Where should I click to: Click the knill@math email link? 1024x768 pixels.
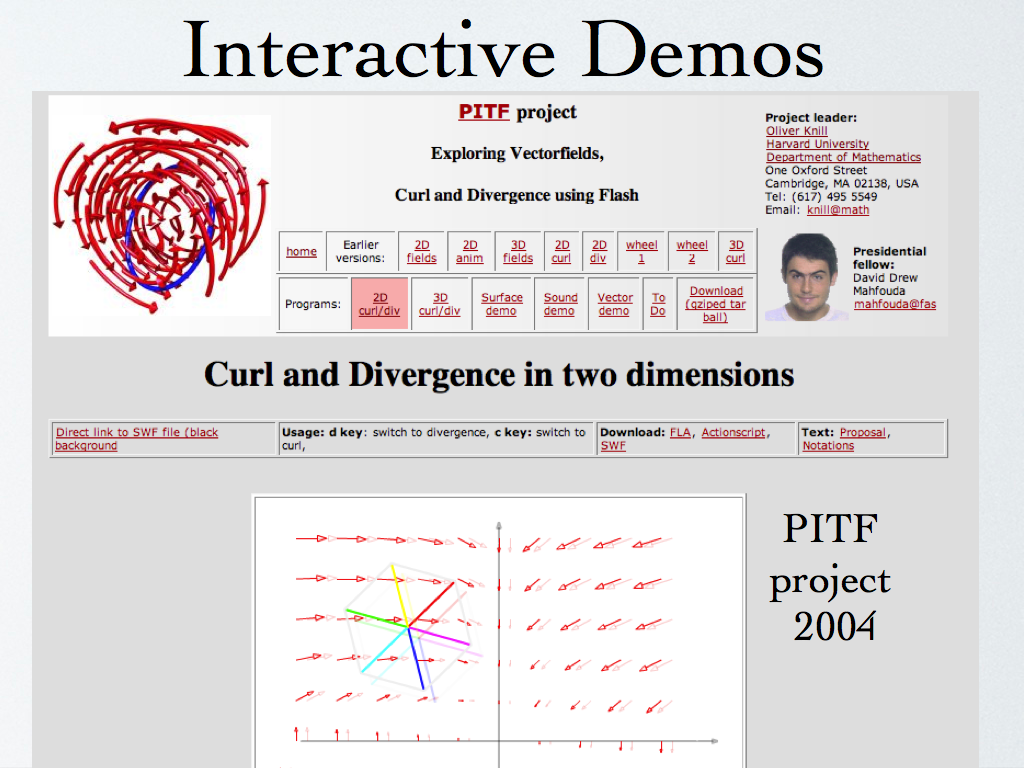point(838,210)
